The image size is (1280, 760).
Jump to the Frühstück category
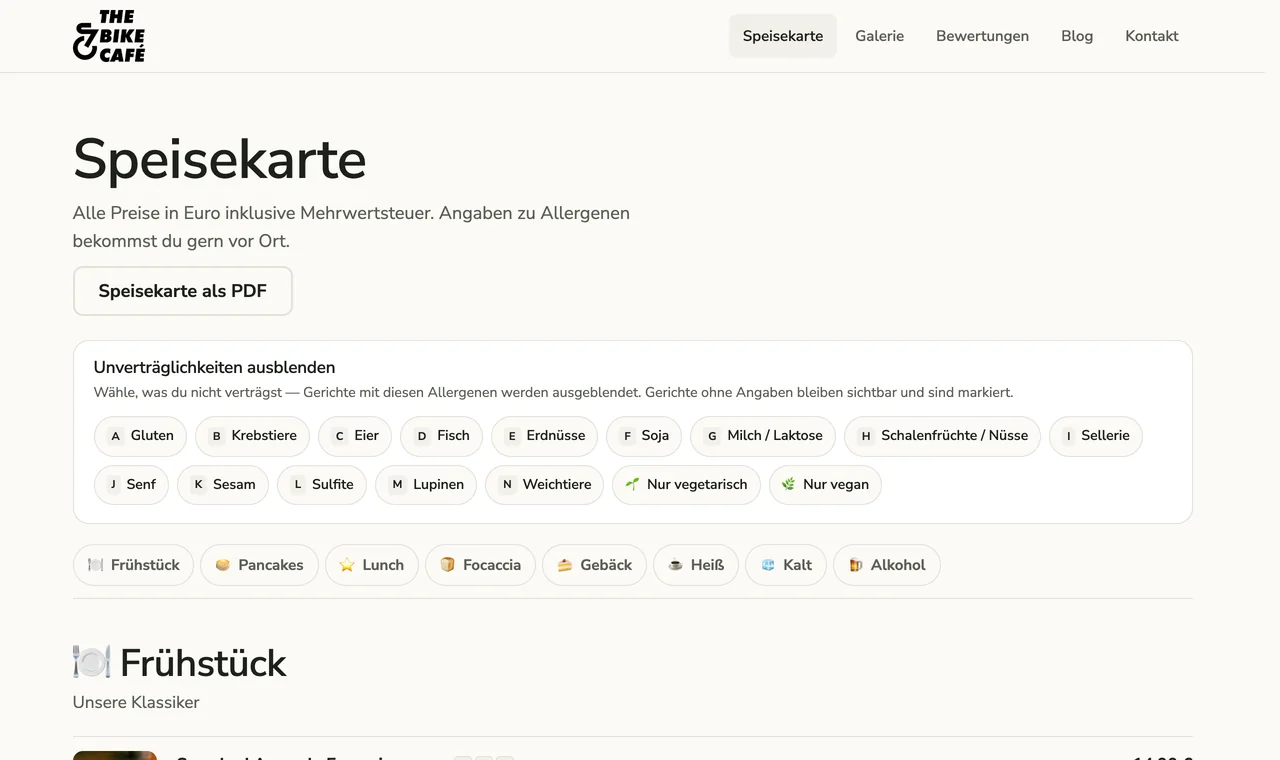tap(133, 565)
